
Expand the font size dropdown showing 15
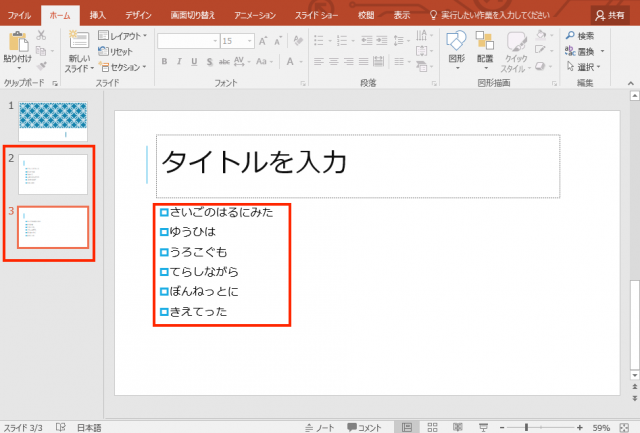click(252, 41)
